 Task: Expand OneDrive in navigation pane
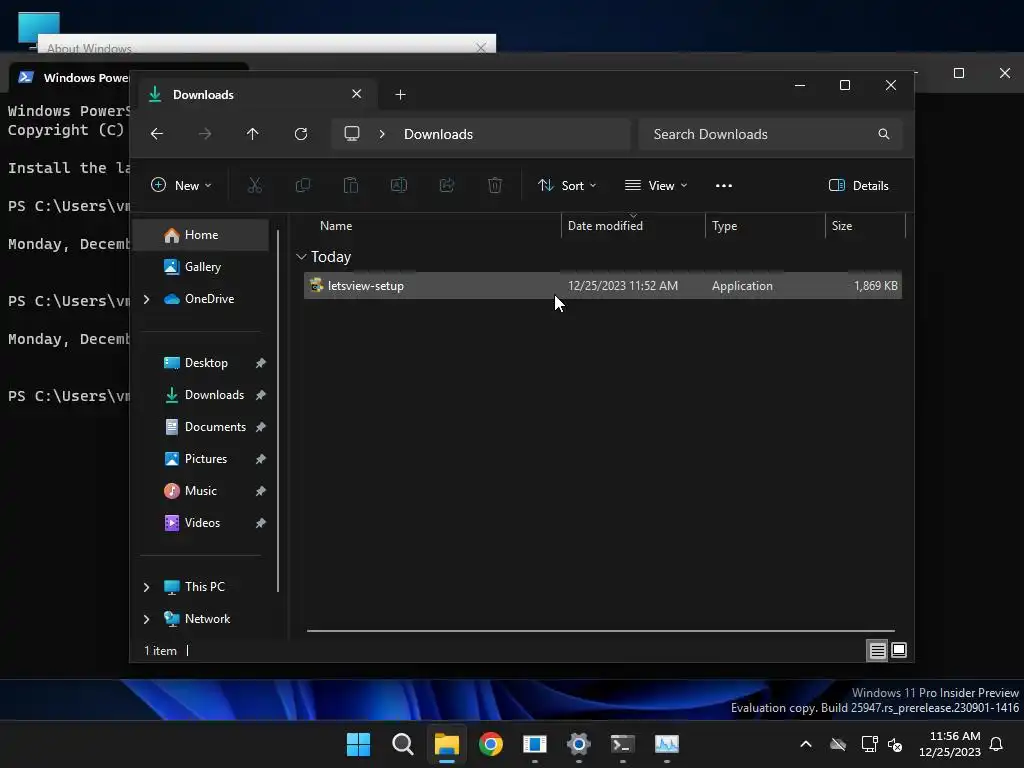(x=146, y=299)
